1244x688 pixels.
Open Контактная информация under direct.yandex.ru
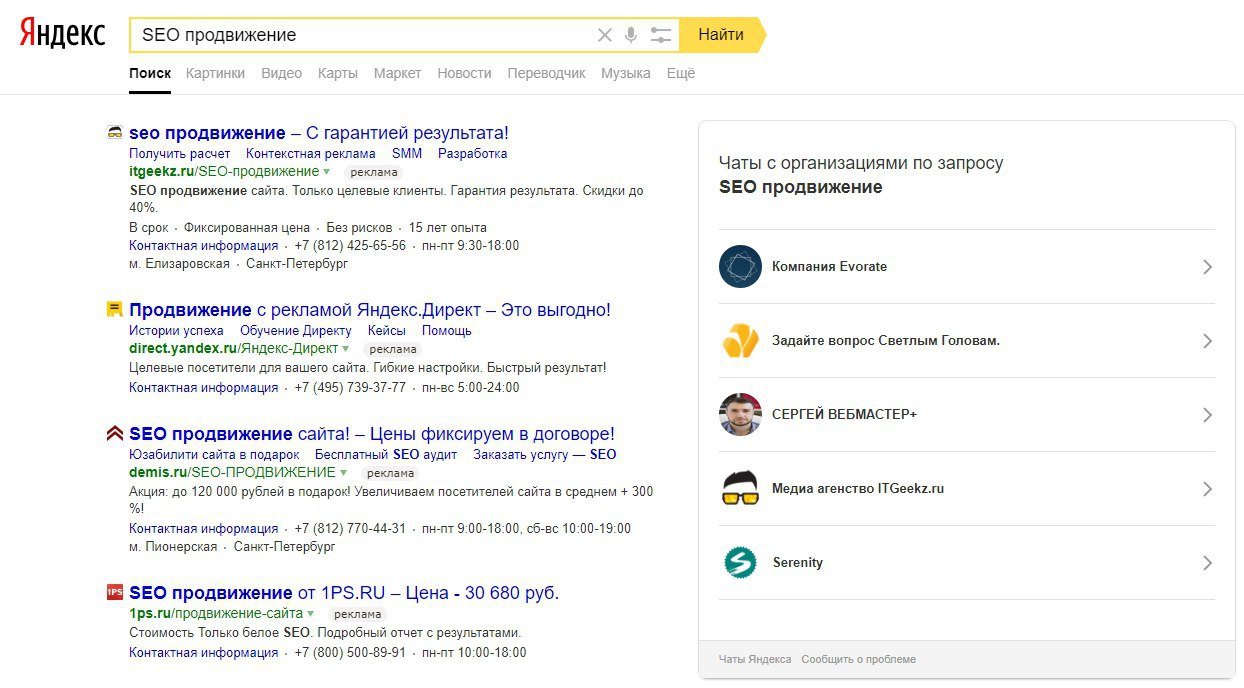[204, 388]
